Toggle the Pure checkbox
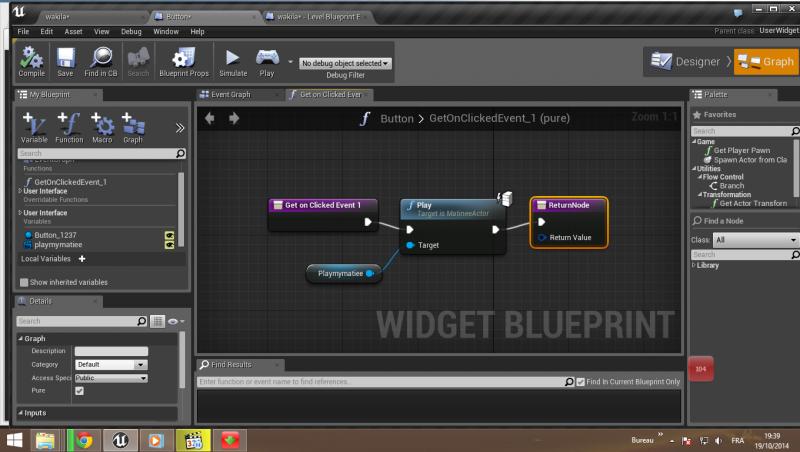The image size is (800, 452). coord(80,391)
